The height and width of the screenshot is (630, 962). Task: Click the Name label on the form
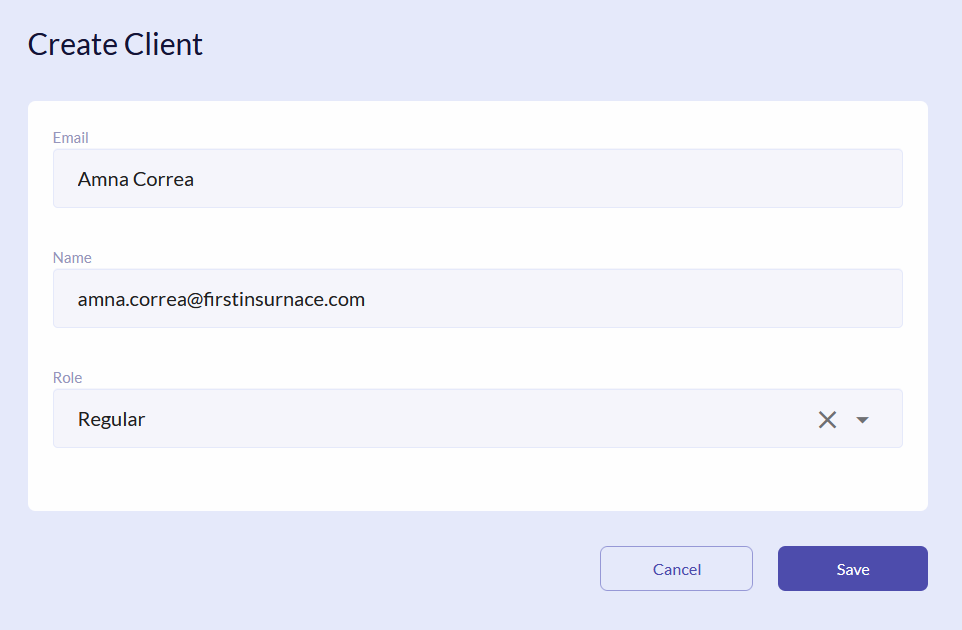[x=72, y=257]
